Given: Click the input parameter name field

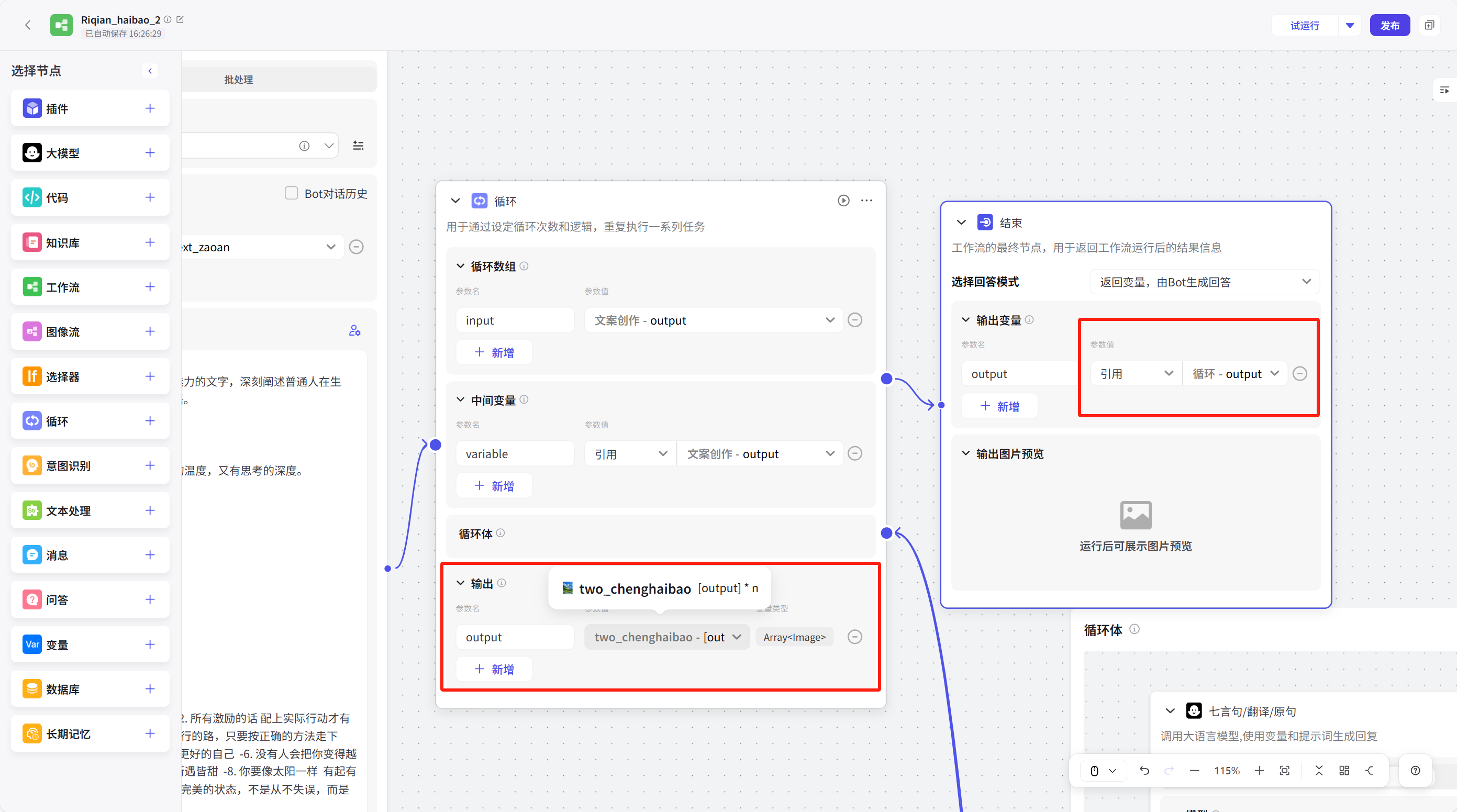Looking at the screenshot, I should pos(515,320).
